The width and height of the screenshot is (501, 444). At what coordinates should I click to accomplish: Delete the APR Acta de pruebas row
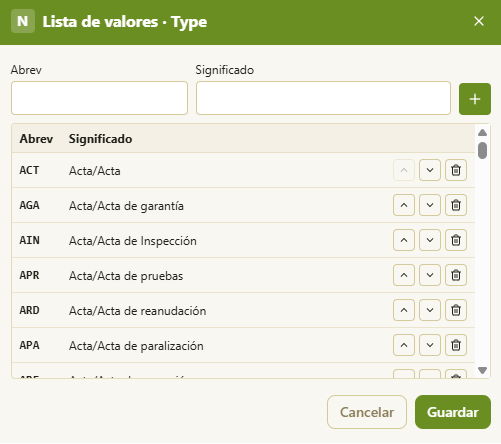[456, 275]
